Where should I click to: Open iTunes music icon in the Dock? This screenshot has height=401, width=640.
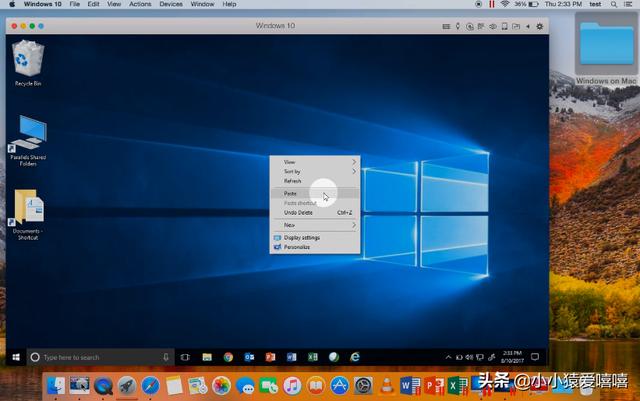pyautogui.click(x=292, y=386)
